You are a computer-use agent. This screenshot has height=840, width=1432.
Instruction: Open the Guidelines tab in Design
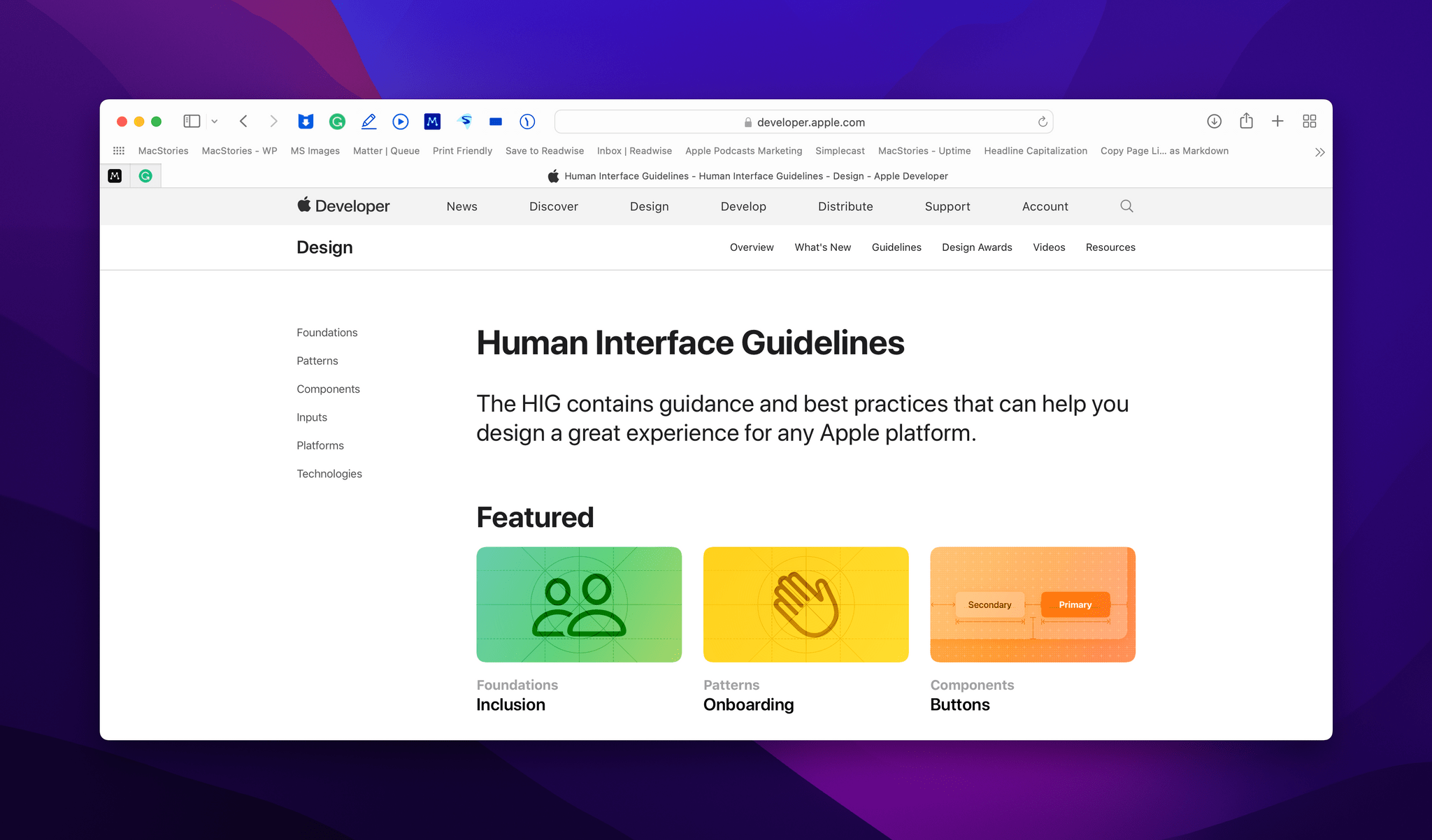tap(897, 247)
